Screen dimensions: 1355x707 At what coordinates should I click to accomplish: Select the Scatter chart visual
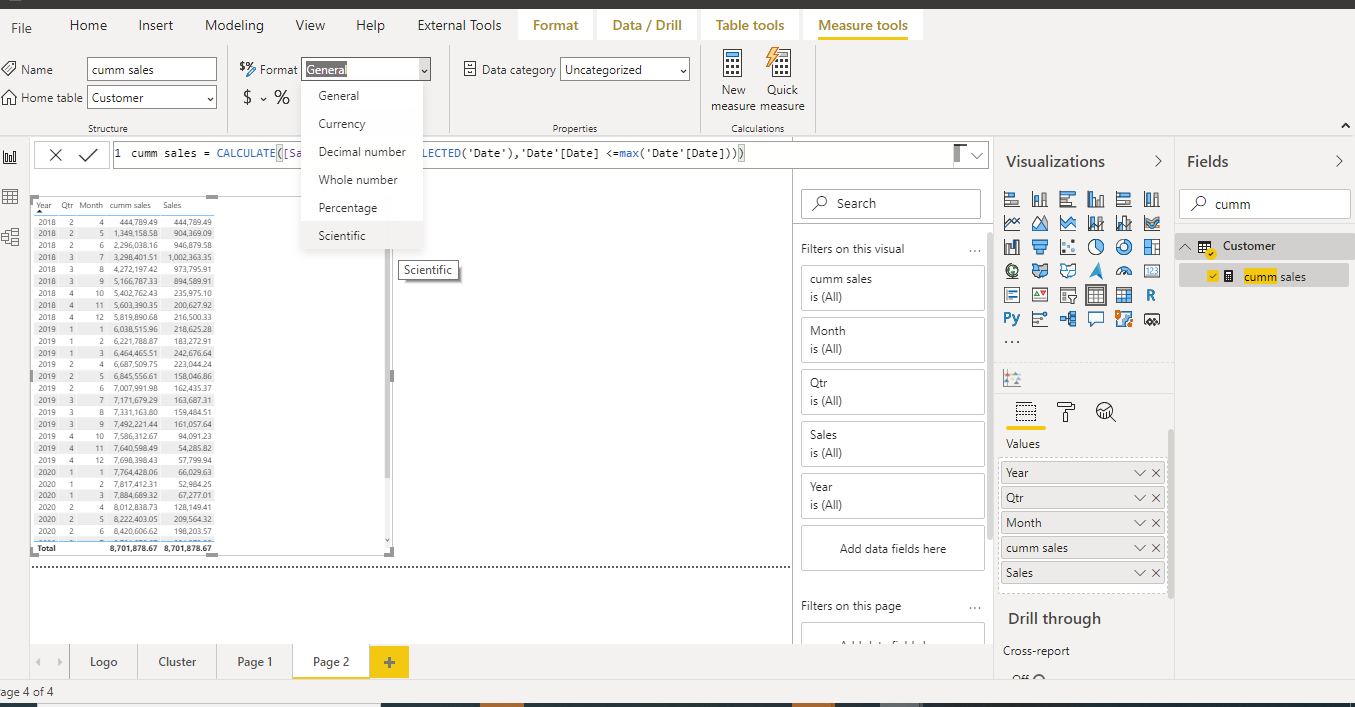[1068, 247]
